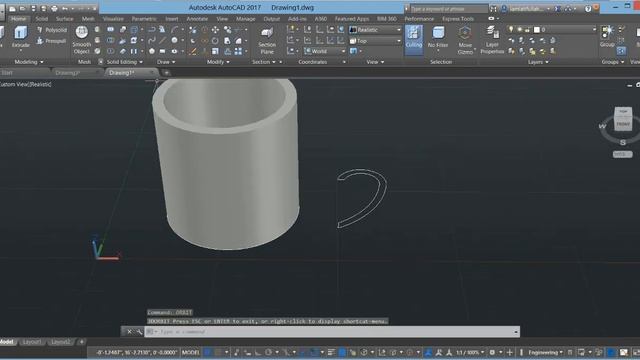Open the signed-in user account menu

click(x=527, y=9)
